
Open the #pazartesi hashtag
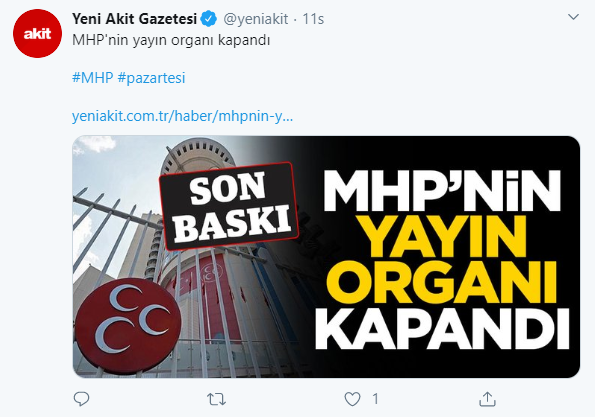[x=151, y=78]
